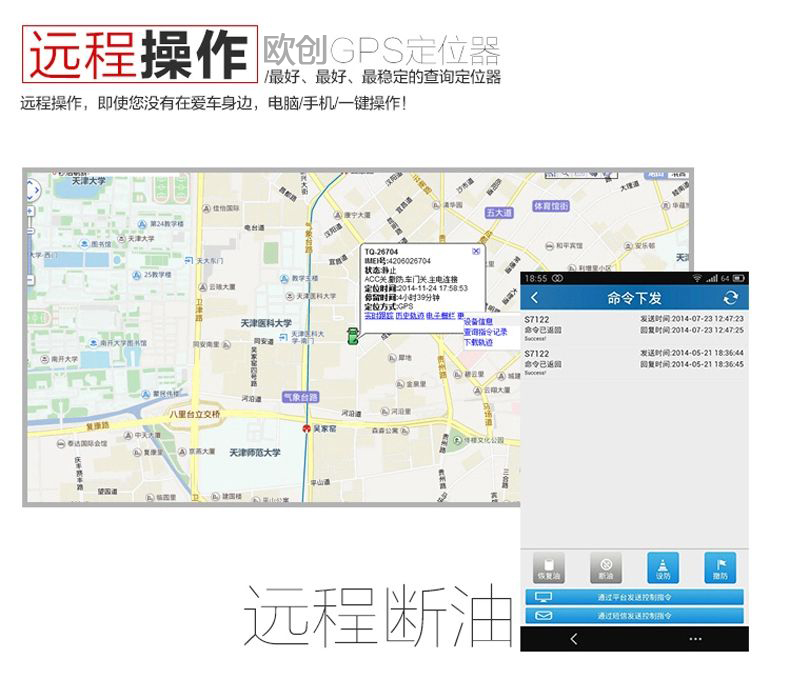Click the green car marker on map
790x679 pixels.
[x=353, y=335]
